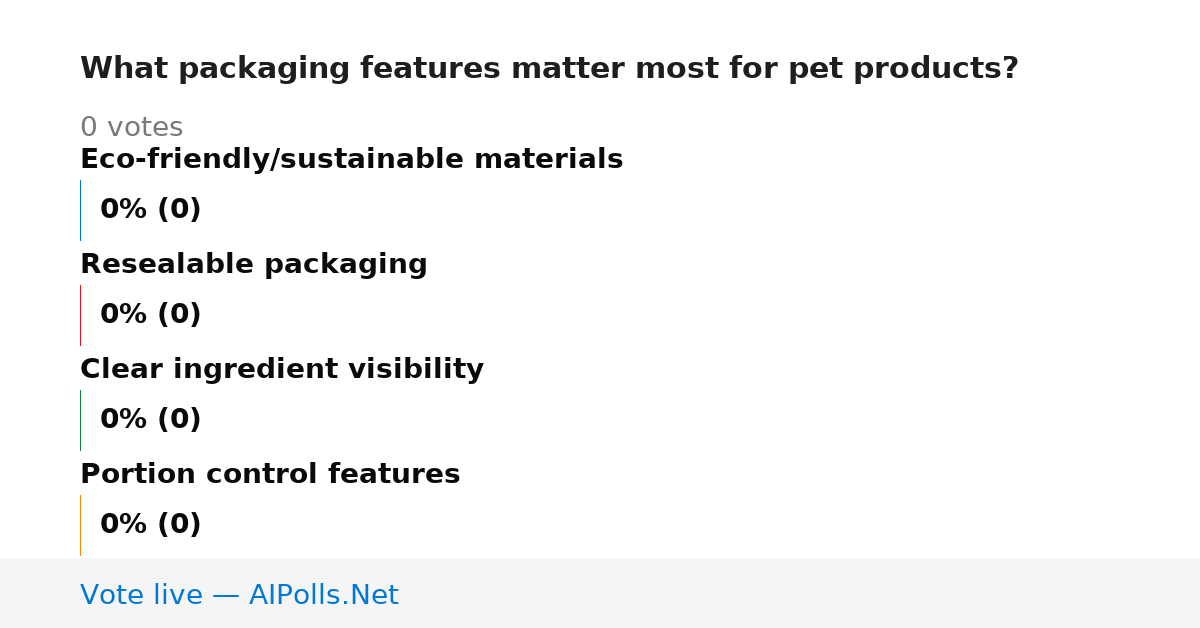Click the word AIPolls.Net in footer

[x=323, y=596]
